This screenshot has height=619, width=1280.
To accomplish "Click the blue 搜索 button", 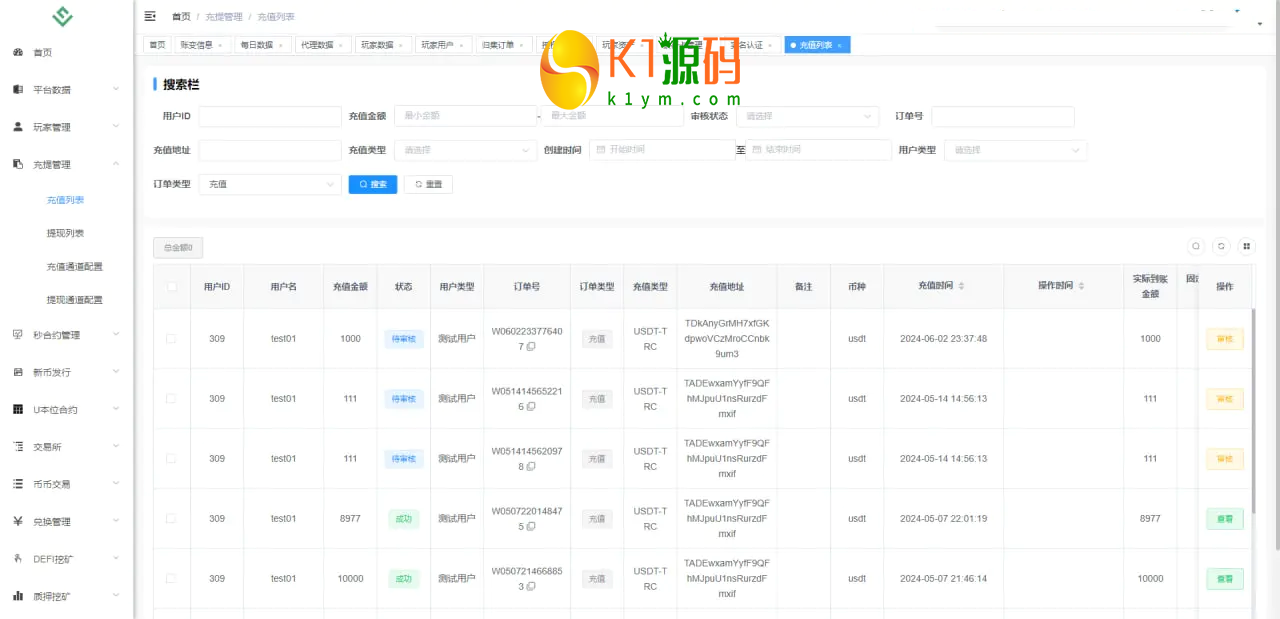I will pos(373,184).
